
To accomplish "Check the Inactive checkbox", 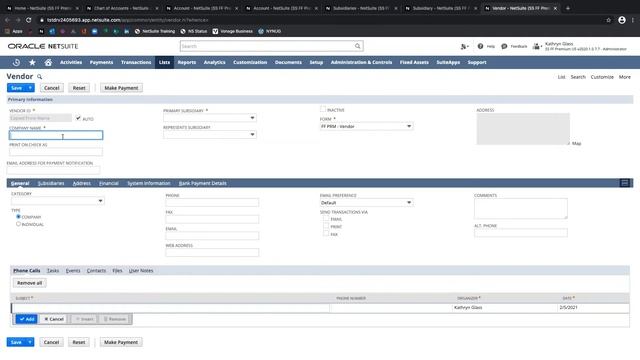I will [x=323, y=109].
